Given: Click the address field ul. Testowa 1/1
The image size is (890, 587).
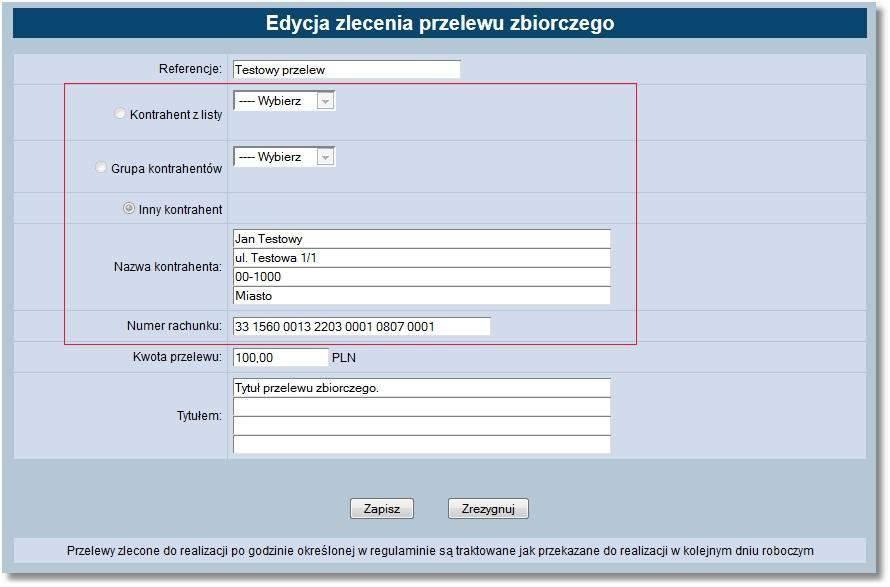Looking at the screenshot, I should (x=422, y=258).
